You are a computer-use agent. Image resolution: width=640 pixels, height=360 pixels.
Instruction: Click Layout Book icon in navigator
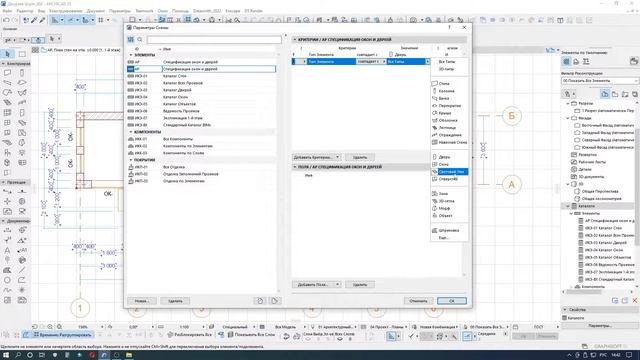pos(625,94)
